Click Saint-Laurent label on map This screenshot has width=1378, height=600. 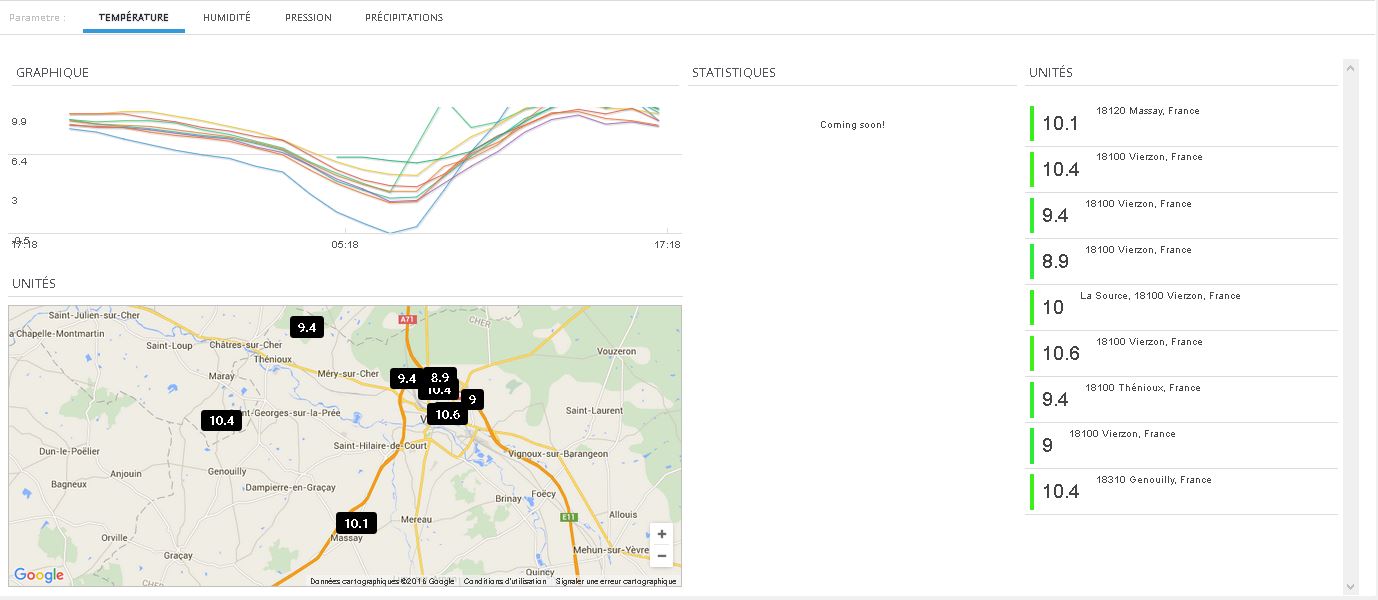(594, 410)
